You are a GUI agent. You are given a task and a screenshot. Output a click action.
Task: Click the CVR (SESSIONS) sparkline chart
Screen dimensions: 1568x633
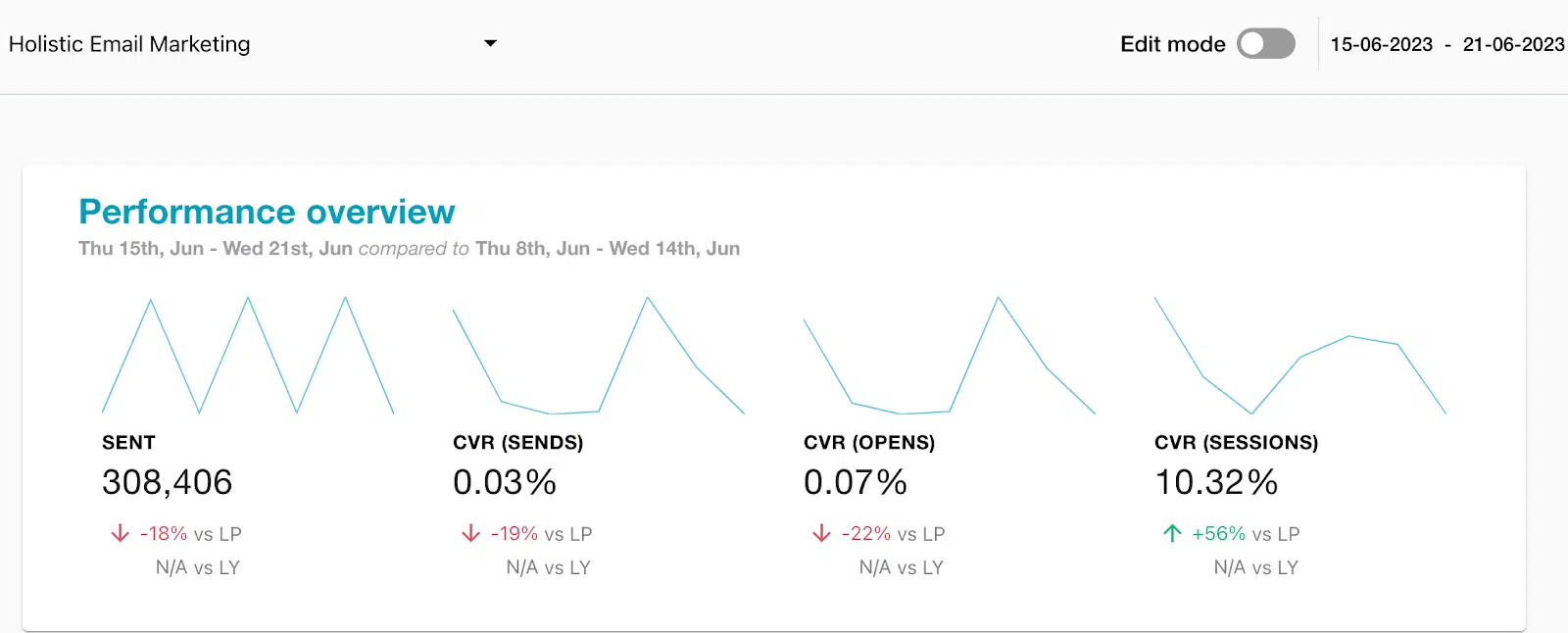1299,356
